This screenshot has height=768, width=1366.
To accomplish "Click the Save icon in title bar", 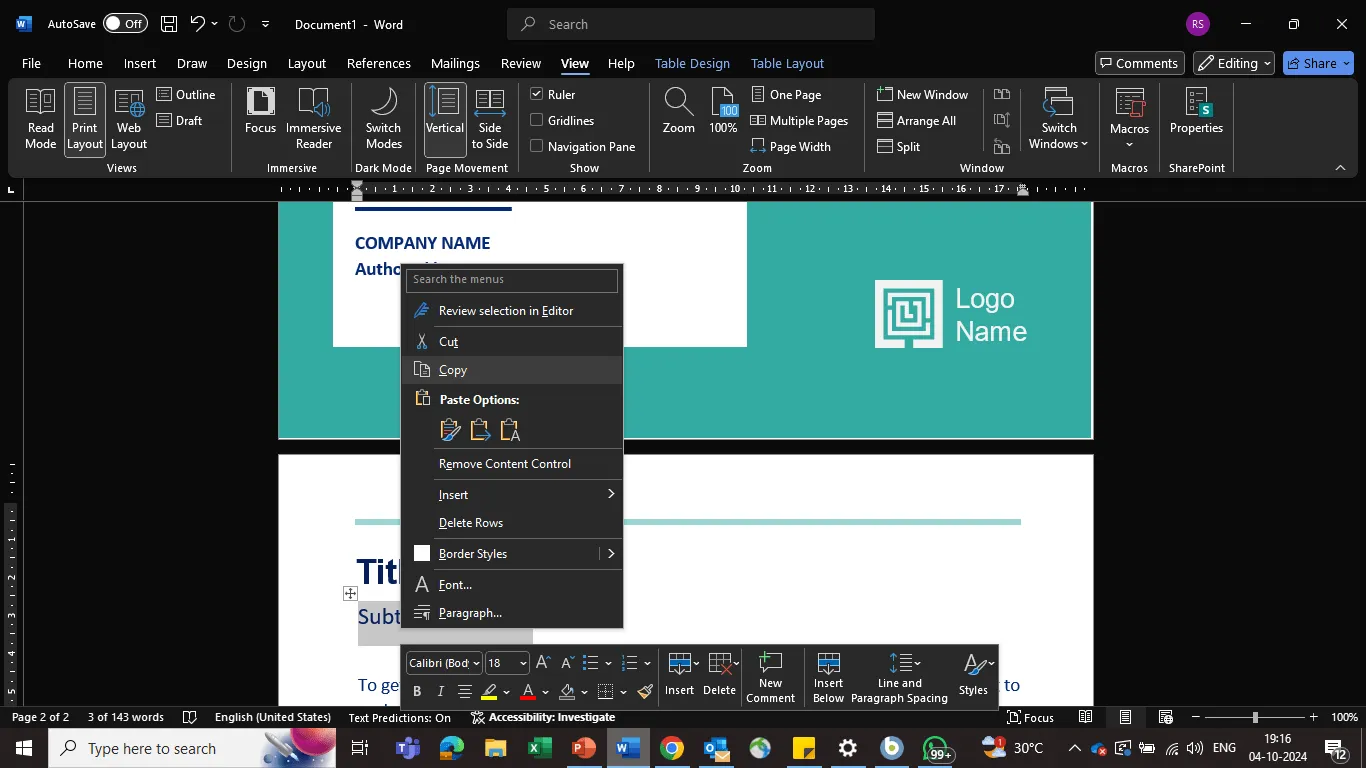I will pos(169,24).
